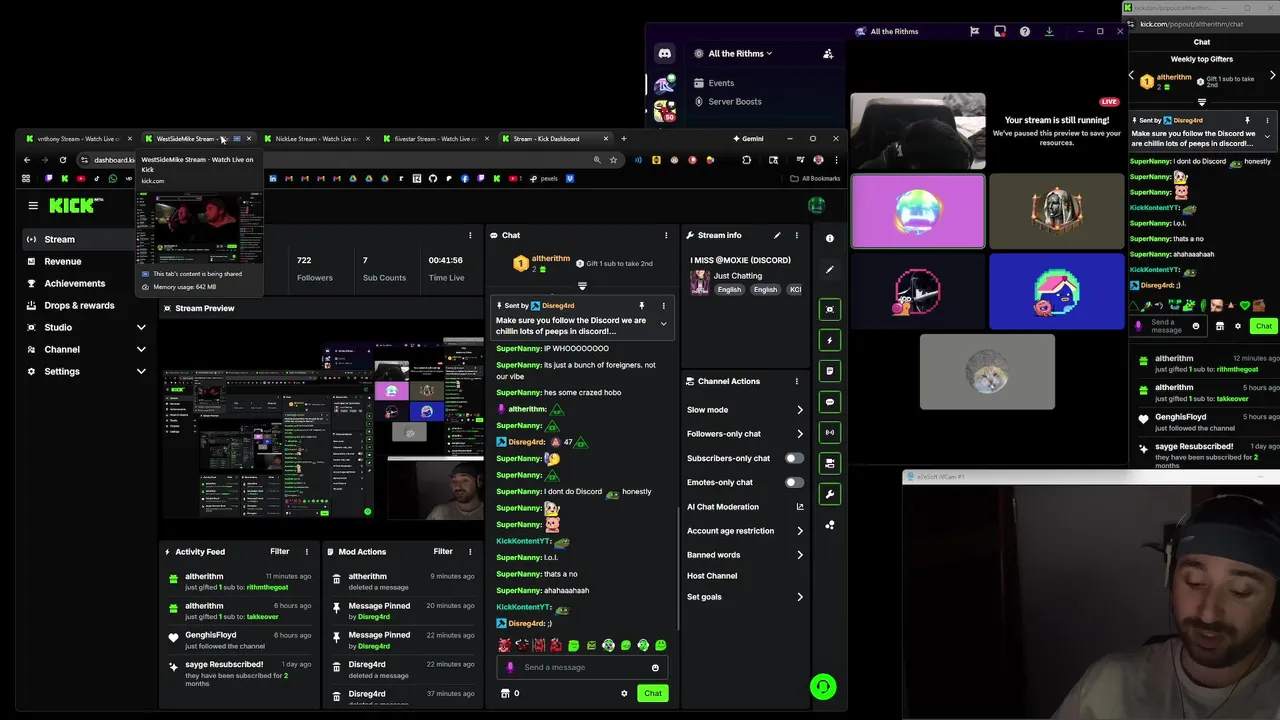Select the pink rainbow orb participant tile

(918, 211)
